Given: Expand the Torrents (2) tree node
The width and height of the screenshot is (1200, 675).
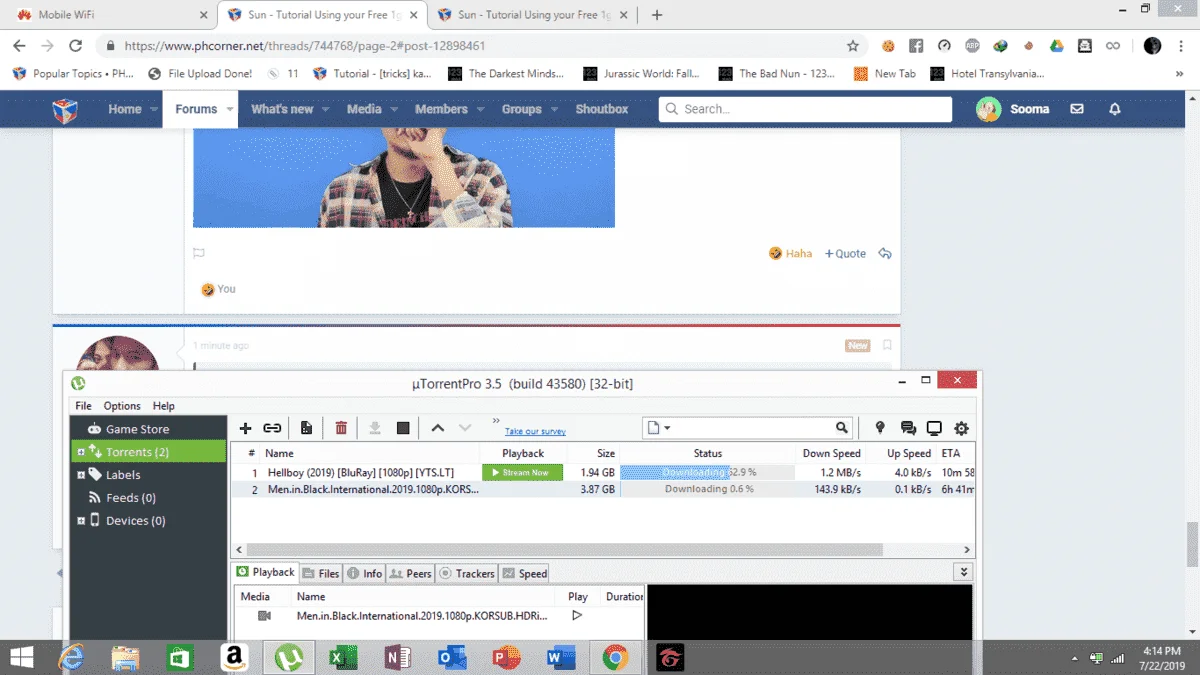Looking at the screenshot, I should pos(81,452).
